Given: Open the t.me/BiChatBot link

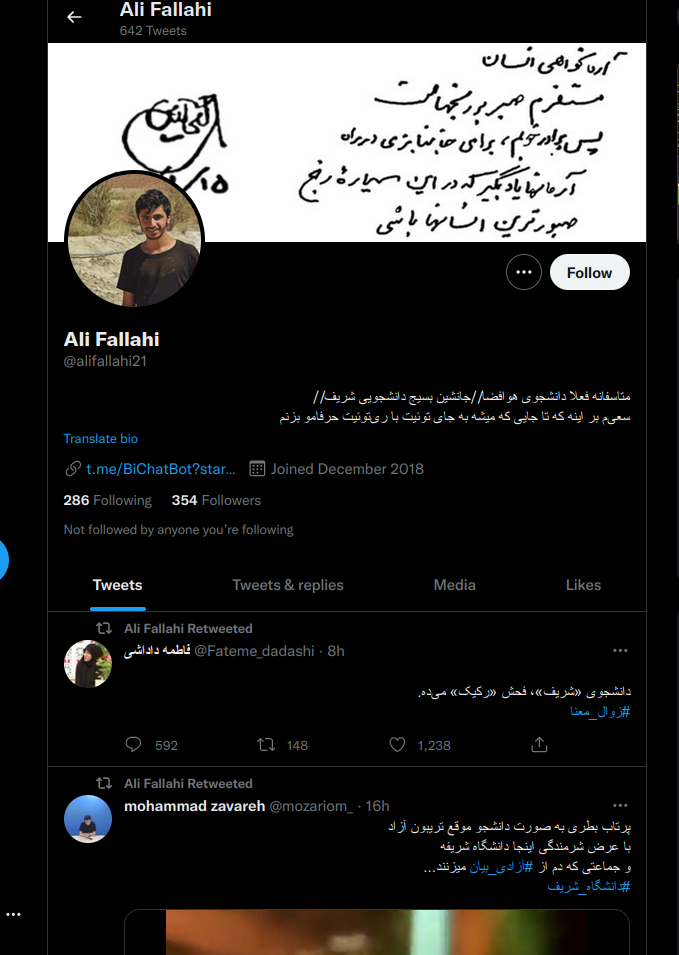Looking at the screenshot, I should [x=160, y=469].
